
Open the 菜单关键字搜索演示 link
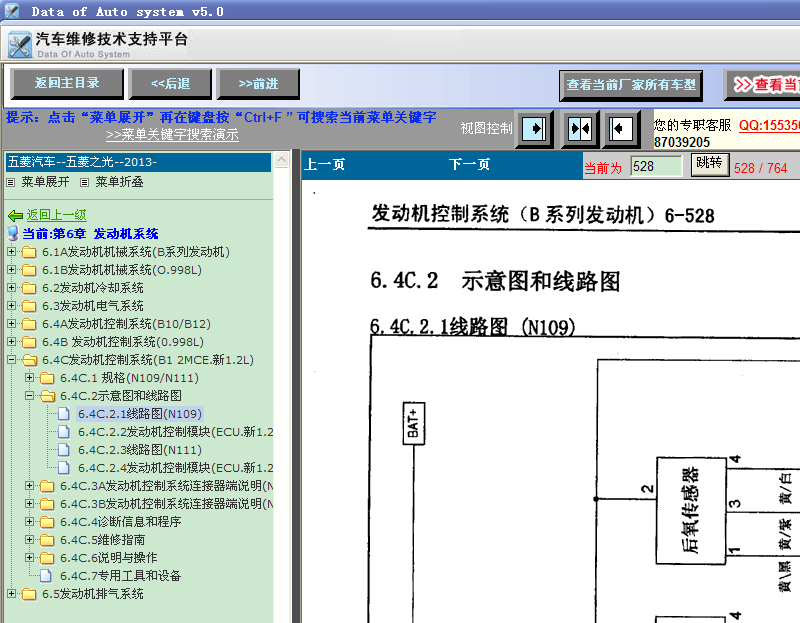pos(172,135)
